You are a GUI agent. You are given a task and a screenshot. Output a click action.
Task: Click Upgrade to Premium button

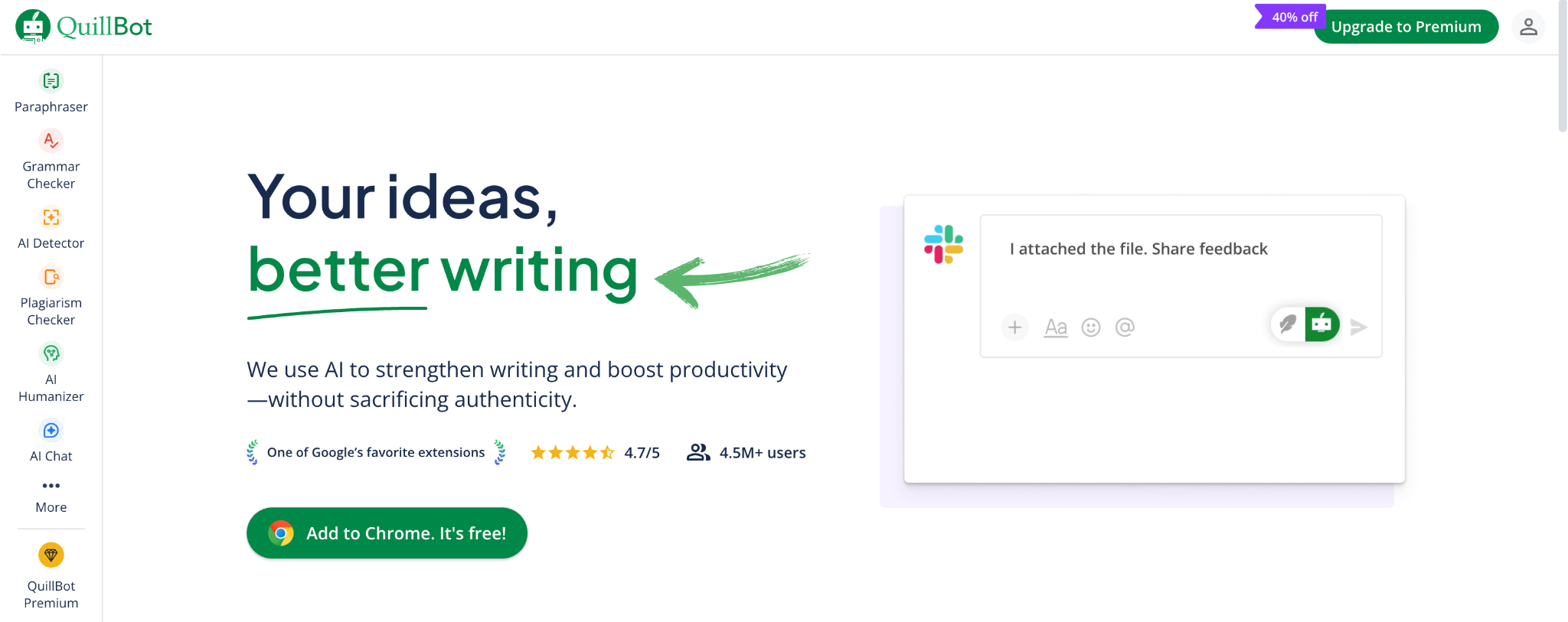pos(1406,27)
